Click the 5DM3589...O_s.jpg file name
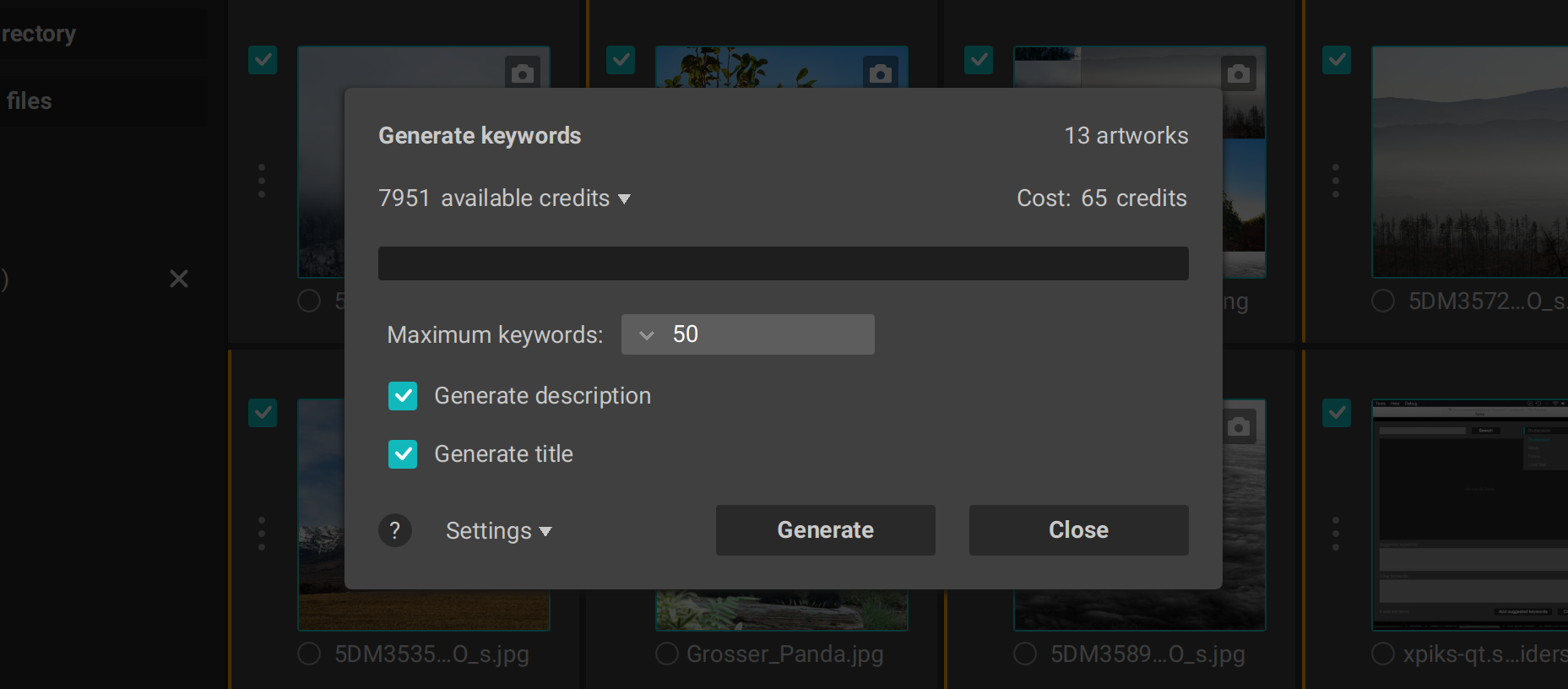Image resolution: width=1568 pixels, height=689 pixels. coord(1148,654)
